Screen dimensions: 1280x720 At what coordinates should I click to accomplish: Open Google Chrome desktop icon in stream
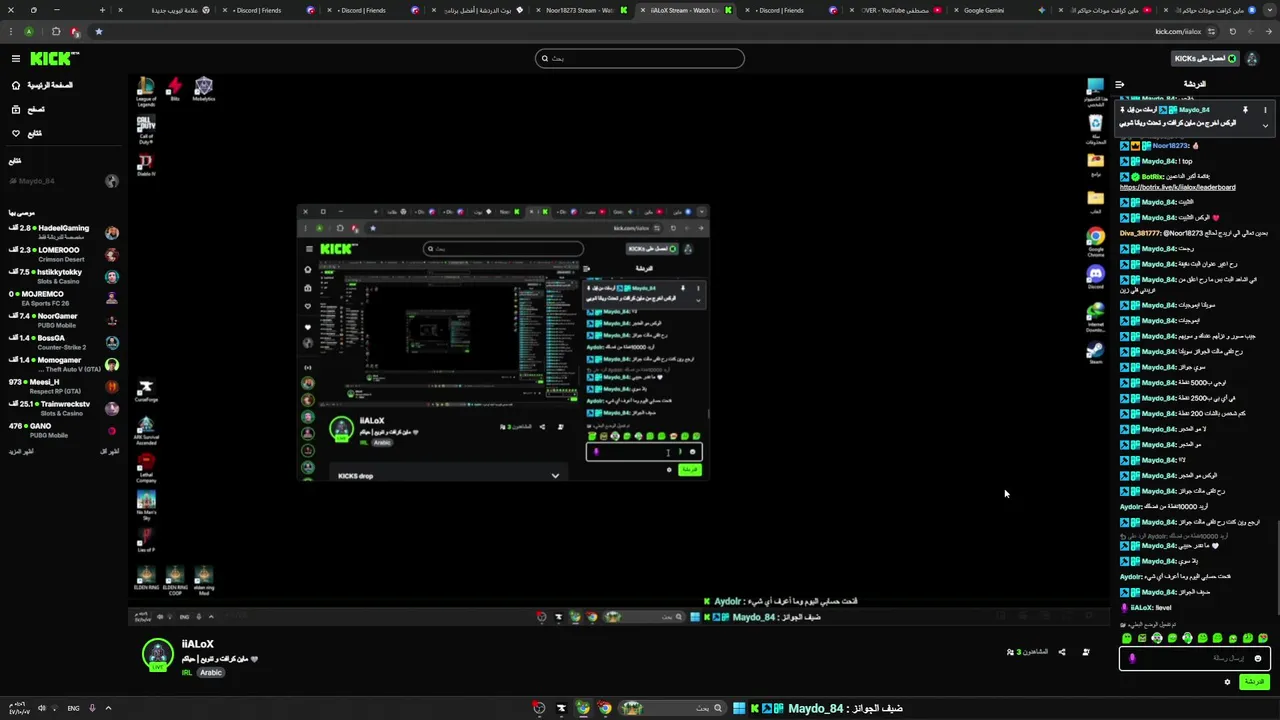(x=1096, y=242)
